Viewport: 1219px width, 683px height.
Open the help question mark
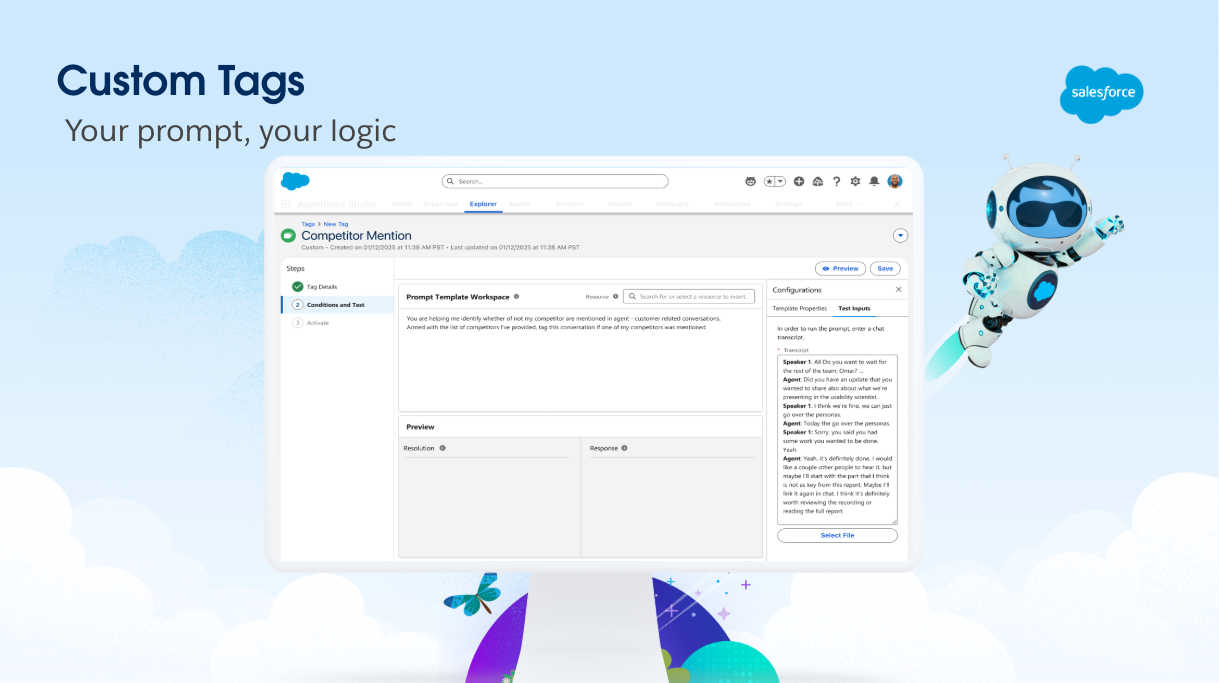837,181
